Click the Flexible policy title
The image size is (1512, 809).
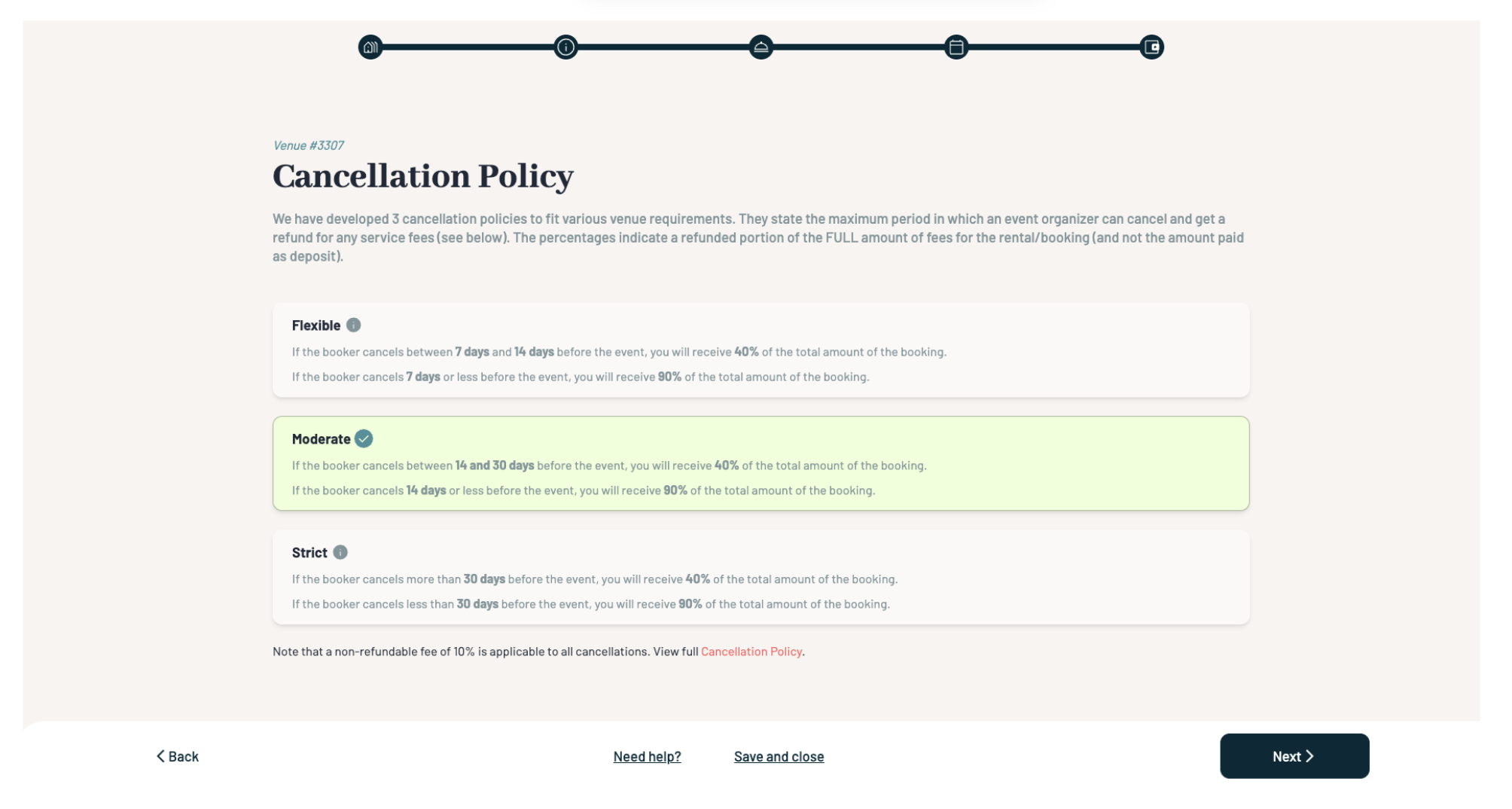316,325
